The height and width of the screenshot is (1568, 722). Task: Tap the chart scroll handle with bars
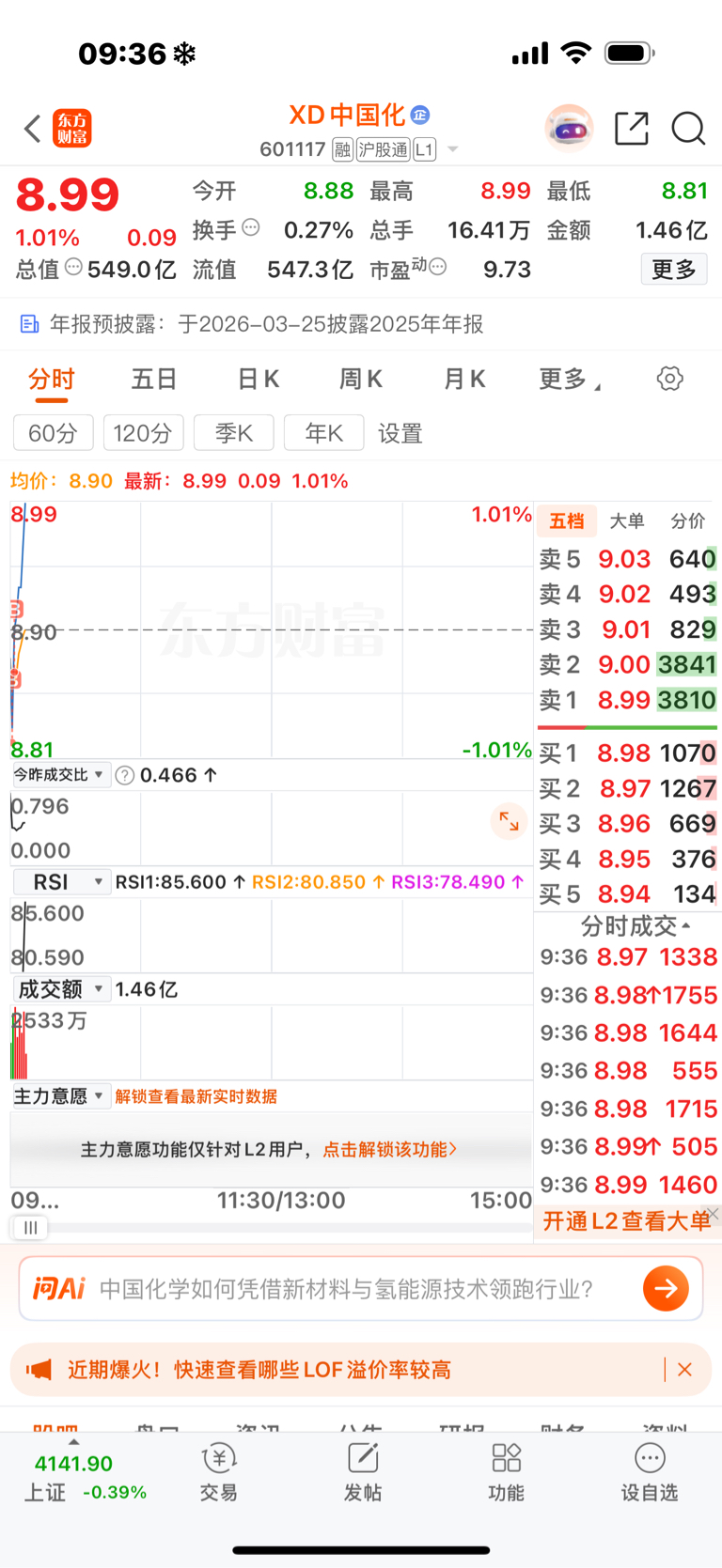tap(30, 1227)
